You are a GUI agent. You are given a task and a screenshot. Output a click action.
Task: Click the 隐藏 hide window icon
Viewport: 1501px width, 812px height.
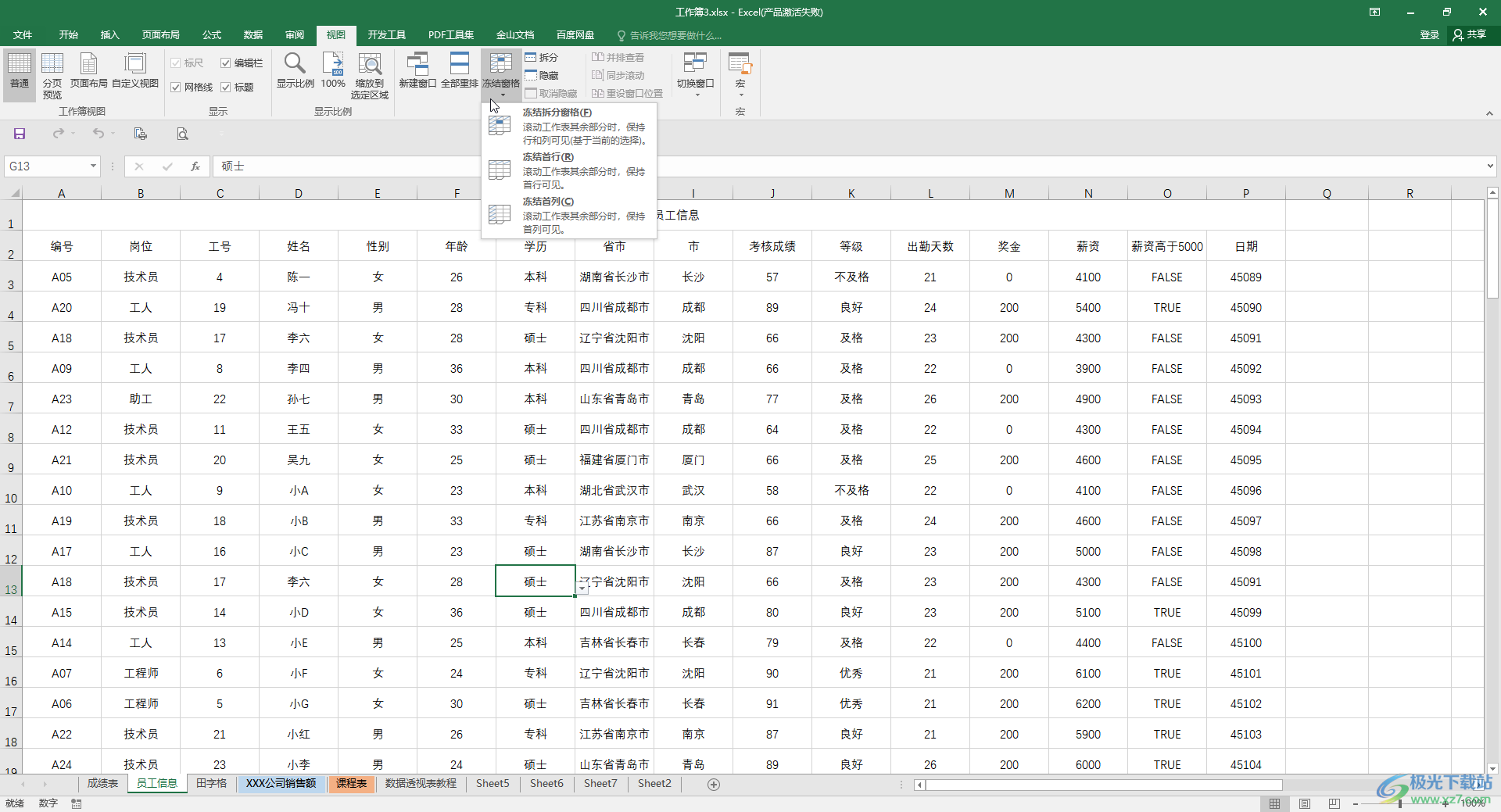pyautogui.click(x=541, y=75)
